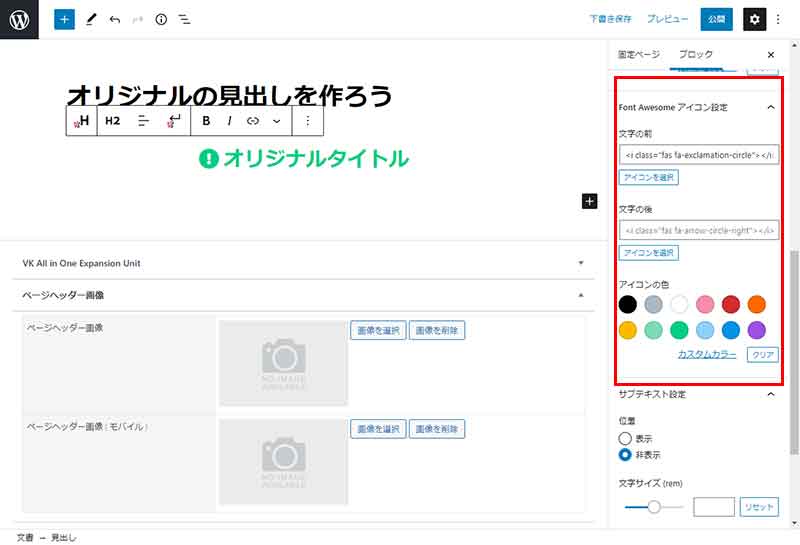Open the document details info icon

pyautogui.click(x=160, y=19)
